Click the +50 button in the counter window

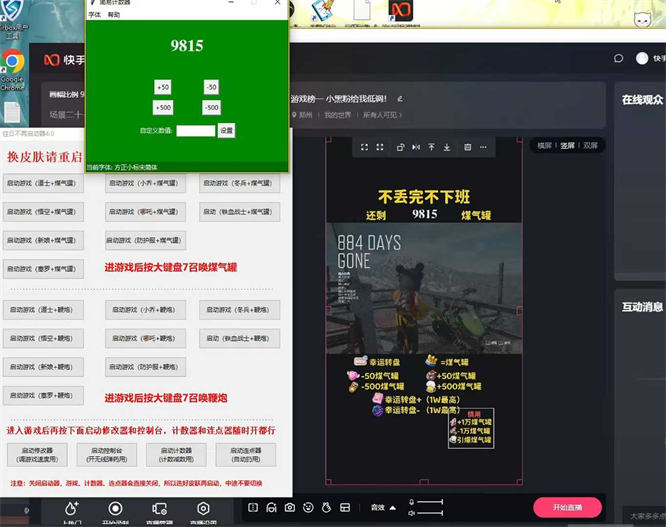tap(163, 87)
